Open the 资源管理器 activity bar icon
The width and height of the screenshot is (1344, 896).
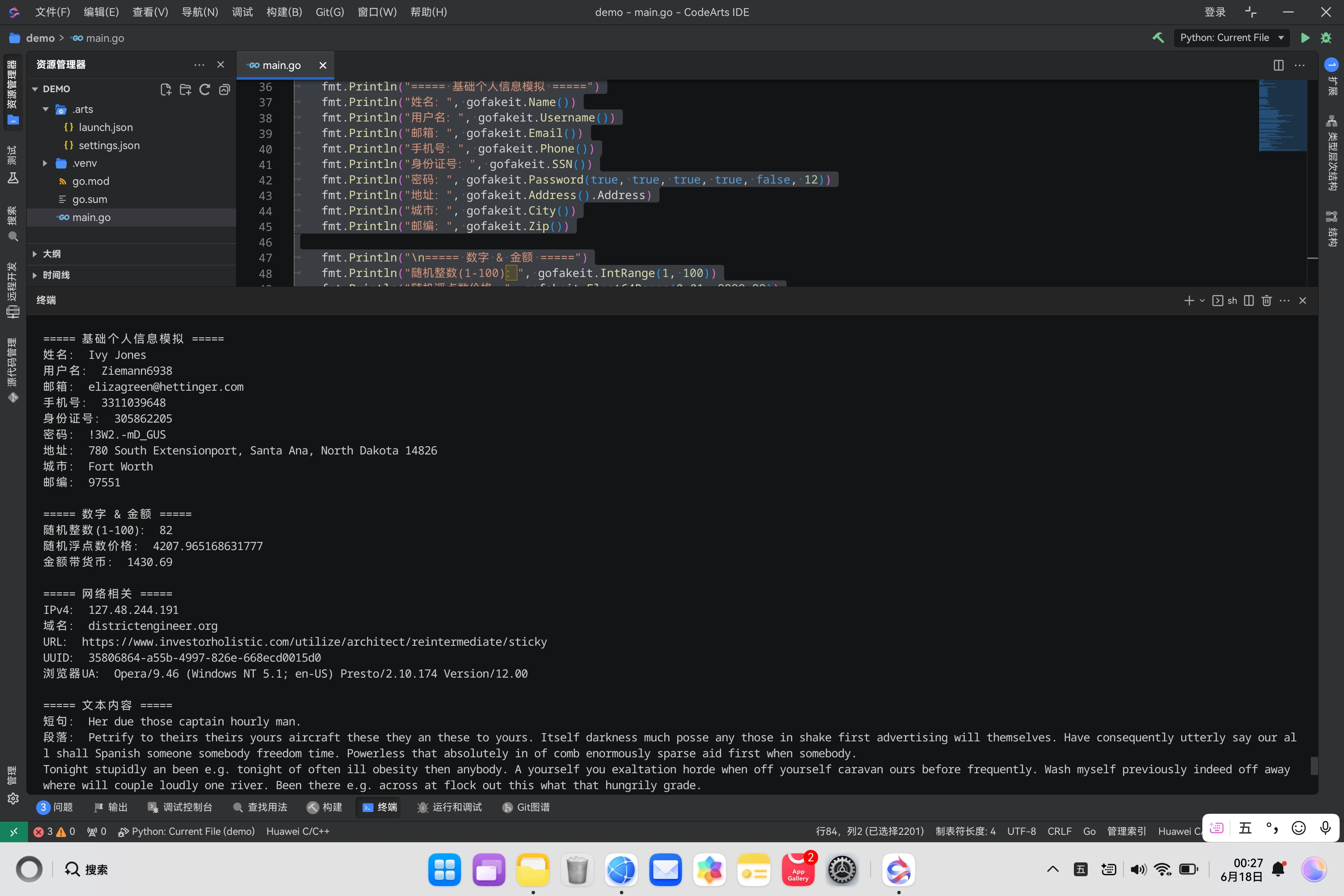[12, 92]
